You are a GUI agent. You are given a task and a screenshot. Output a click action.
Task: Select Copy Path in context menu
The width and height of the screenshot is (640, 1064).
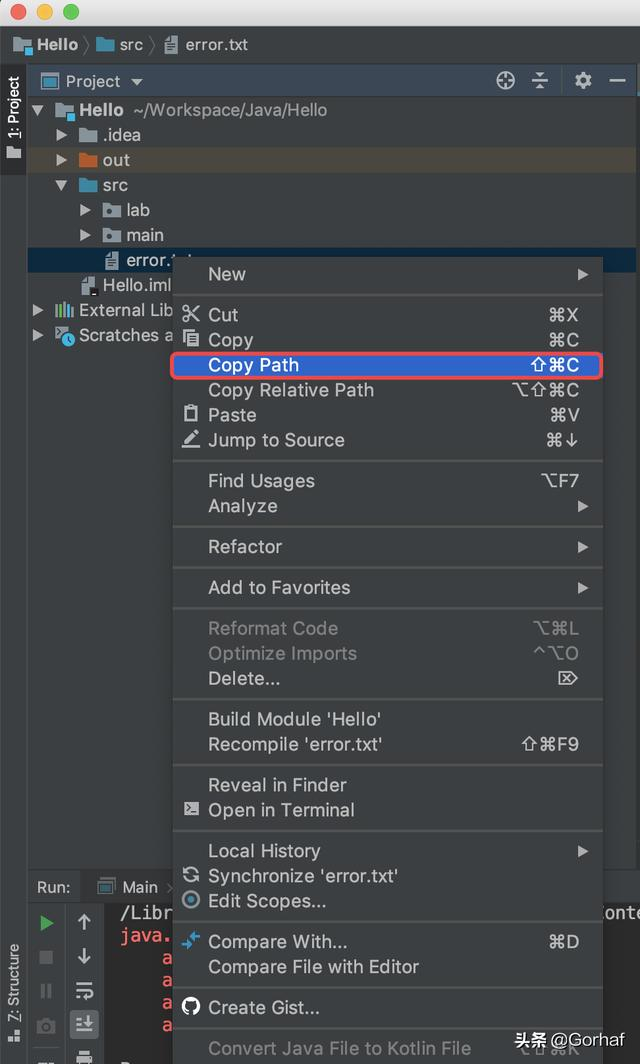point(387,365)
